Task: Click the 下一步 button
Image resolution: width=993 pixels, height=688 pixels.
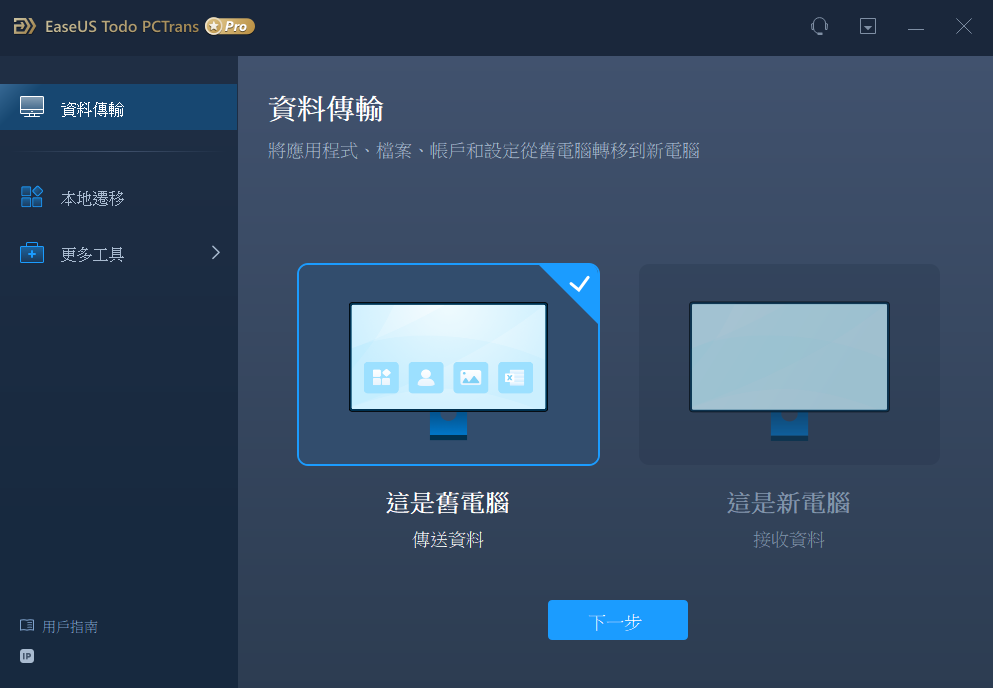Action: pyautogui.click(x=617, y=620)
